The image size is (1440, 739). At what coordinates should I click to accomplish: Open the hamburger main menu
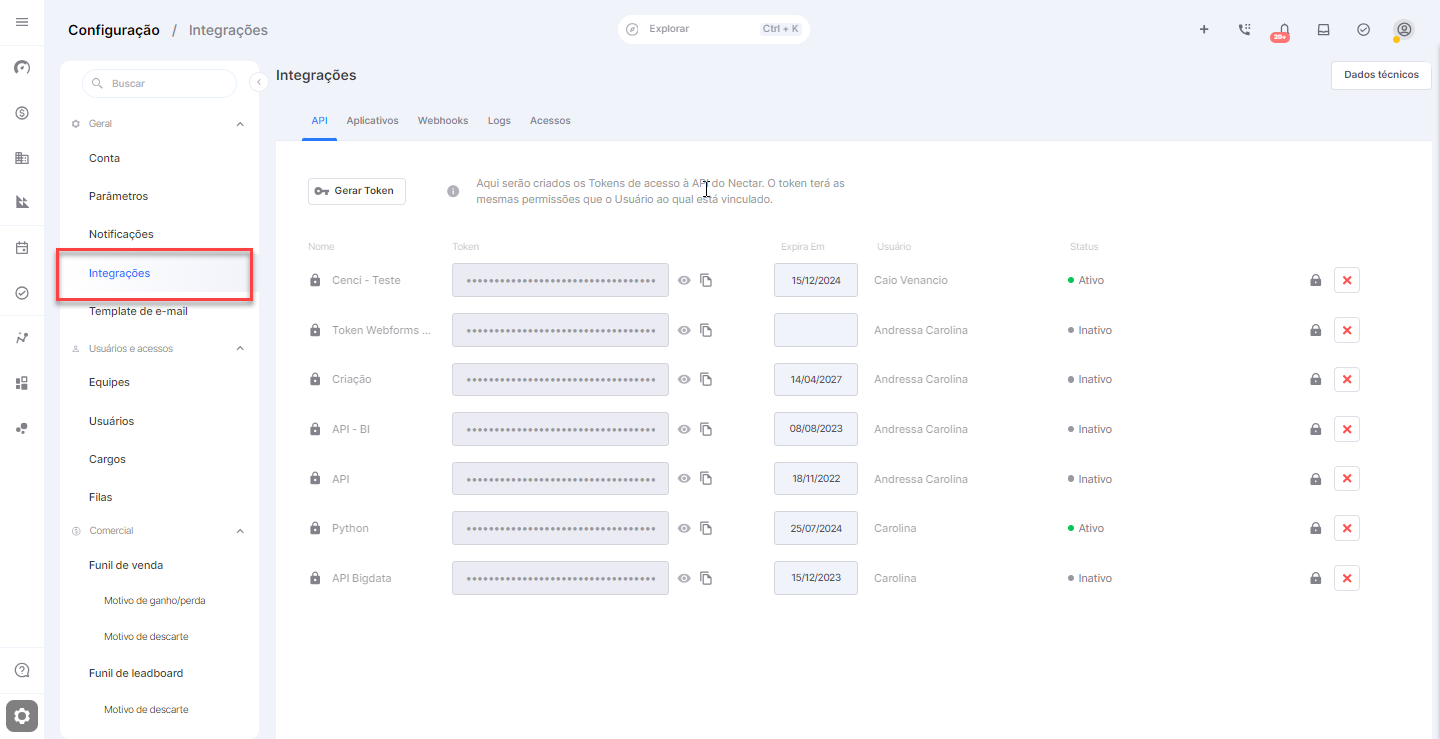click(22, 22)
